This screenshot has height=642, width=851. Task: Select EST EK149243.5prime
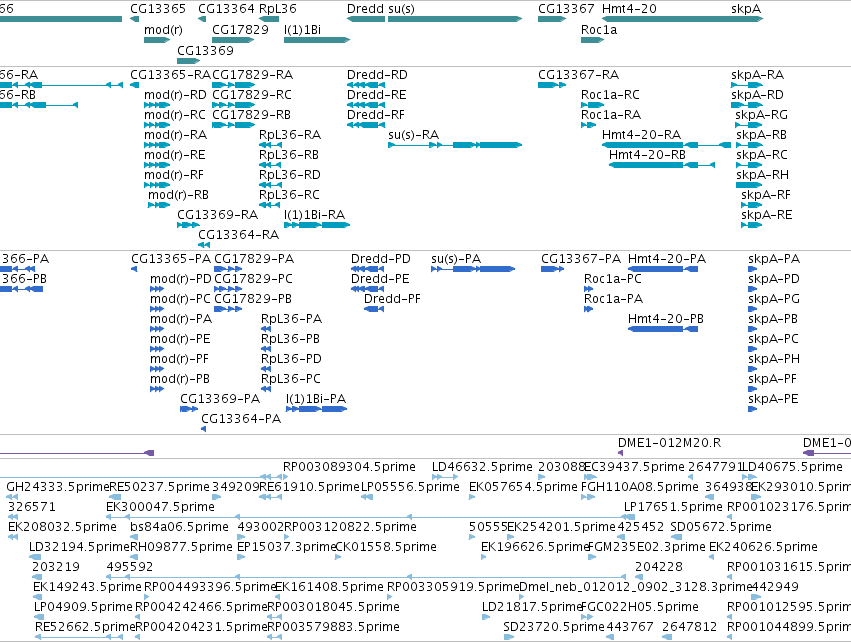pyautogui.click(x=87, y=587)
